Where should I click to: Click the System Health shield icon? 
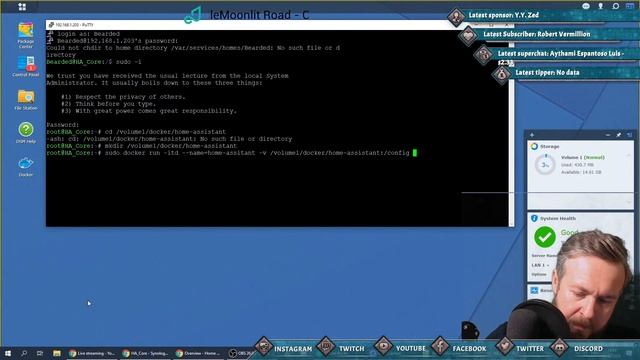(534, 218)
